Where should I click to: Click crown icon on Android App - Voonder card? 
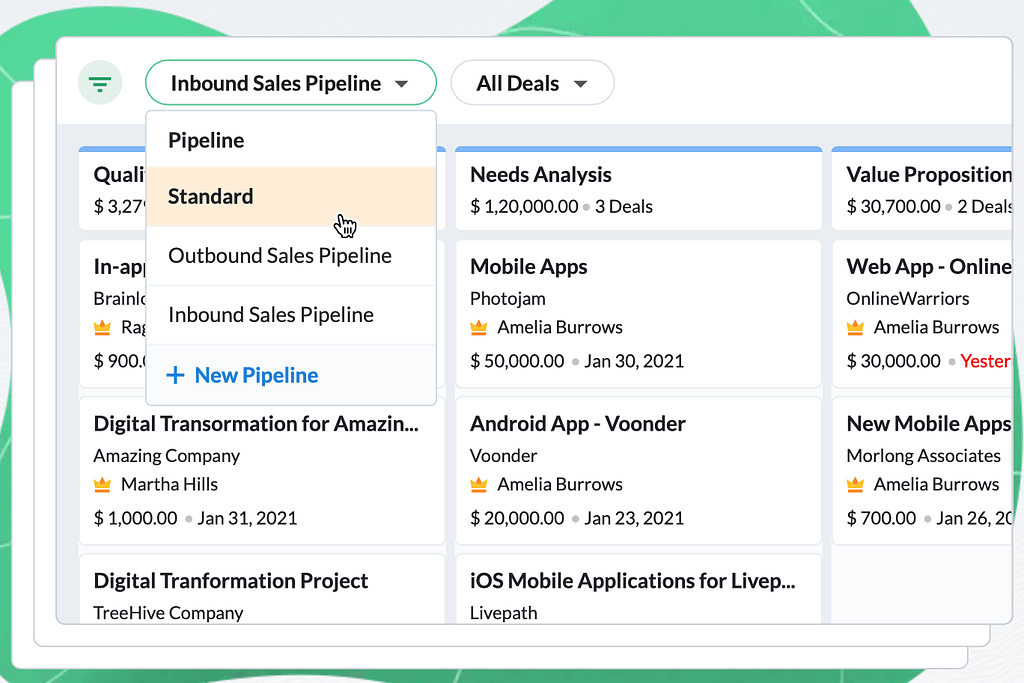479,484
